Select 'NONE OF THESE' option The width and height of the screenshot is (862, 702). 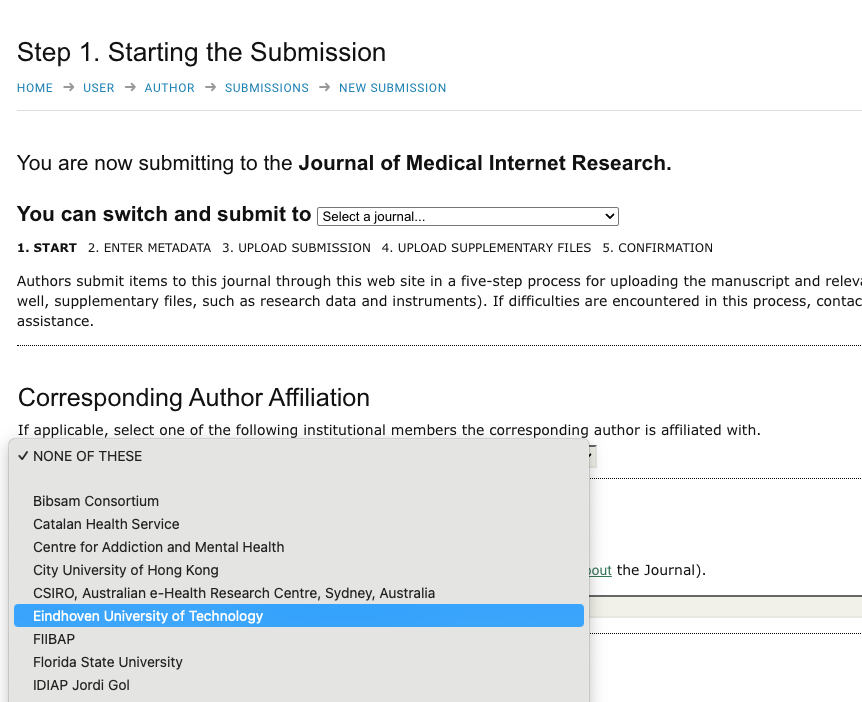point(88,456)
